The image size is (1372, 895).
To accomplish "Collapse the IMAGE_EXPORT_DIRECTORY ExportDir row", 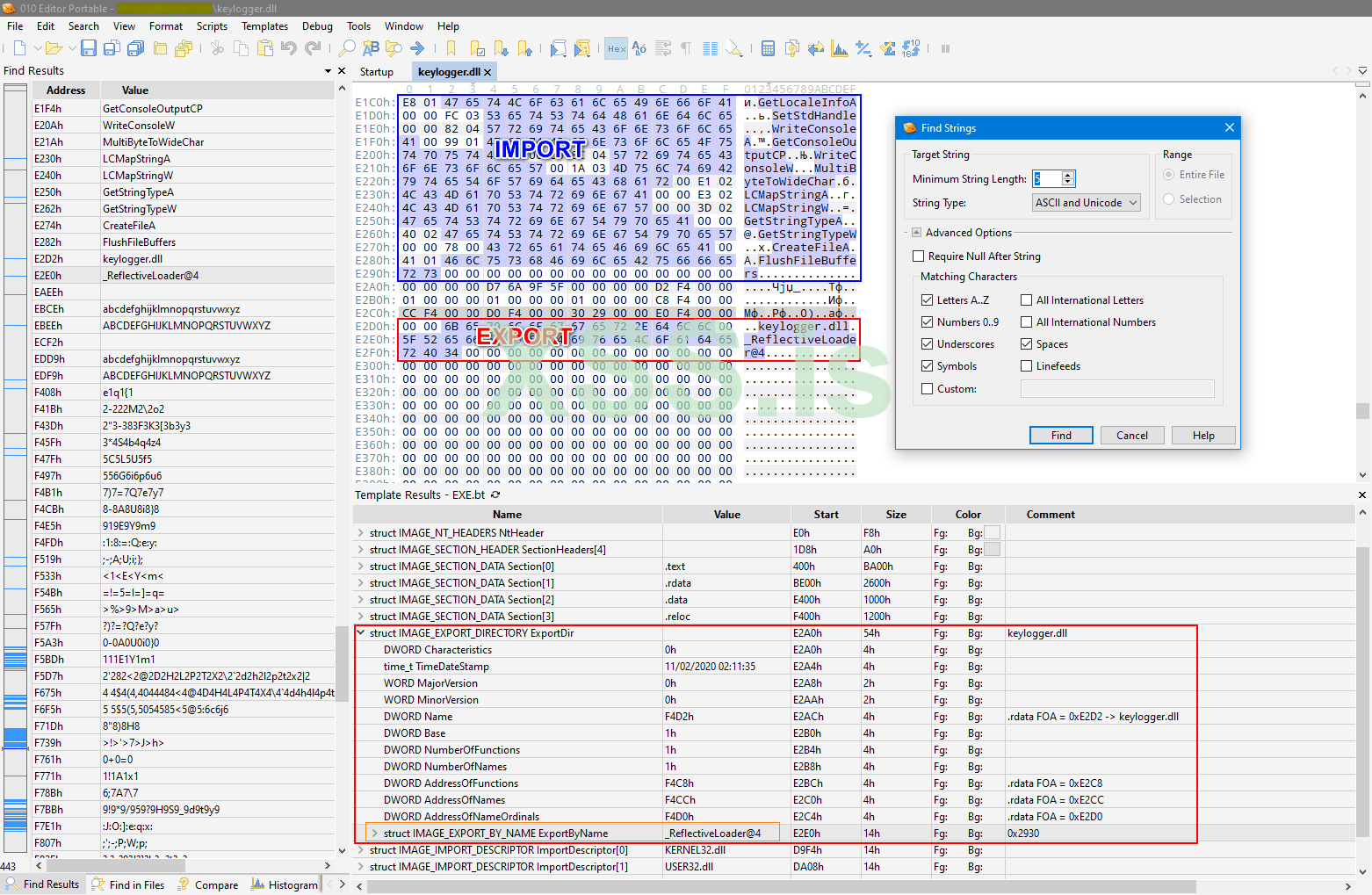I will point(361,633).
